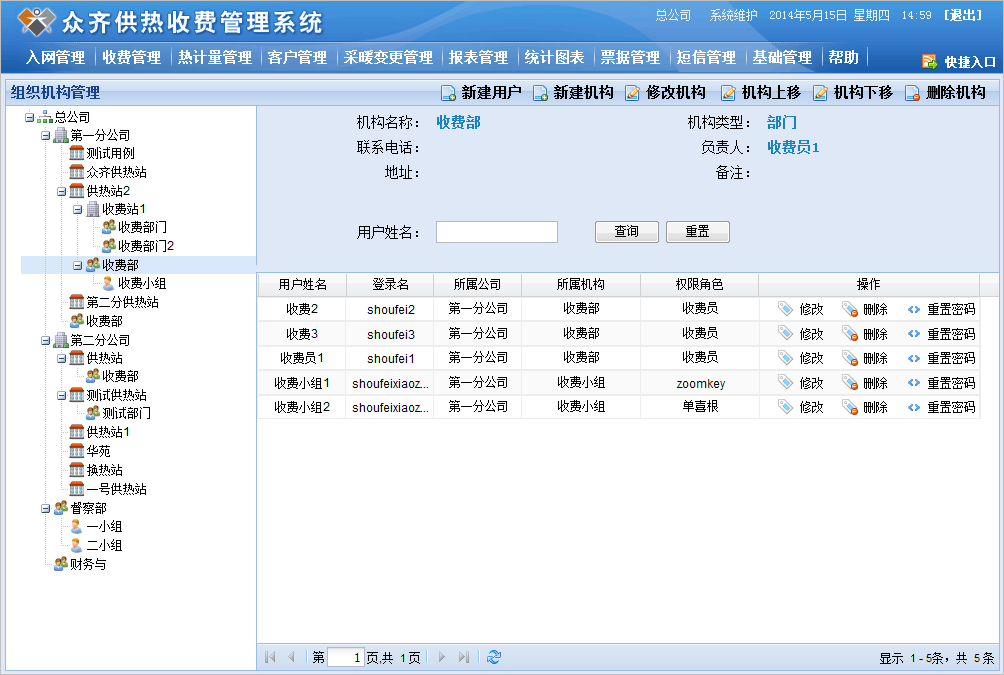Move organization down with the 机构下移 icon
The width and height of the screenshot is (1004, 675).
pos(820,93)
